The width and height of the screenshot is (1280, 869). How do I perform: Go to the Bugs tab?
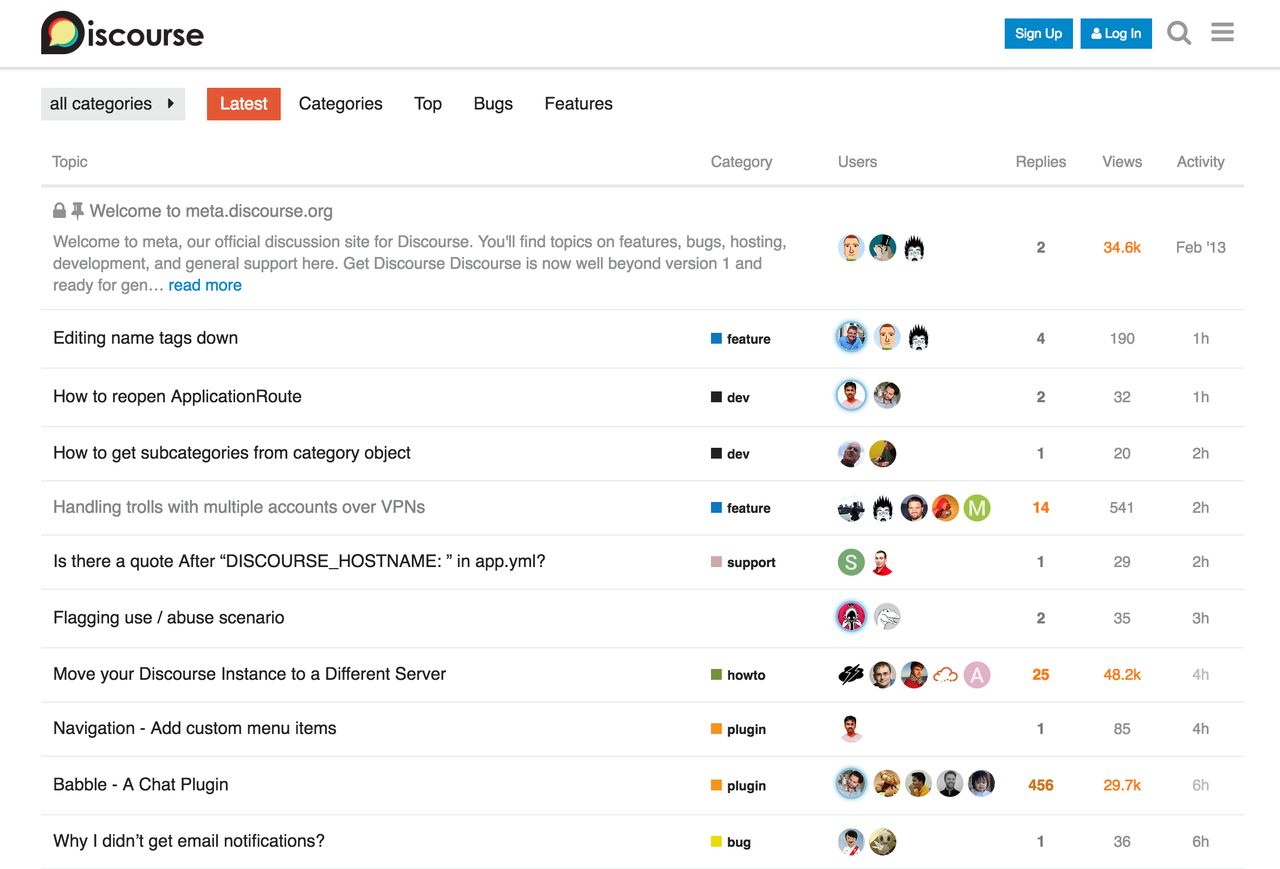click(493, 104)
